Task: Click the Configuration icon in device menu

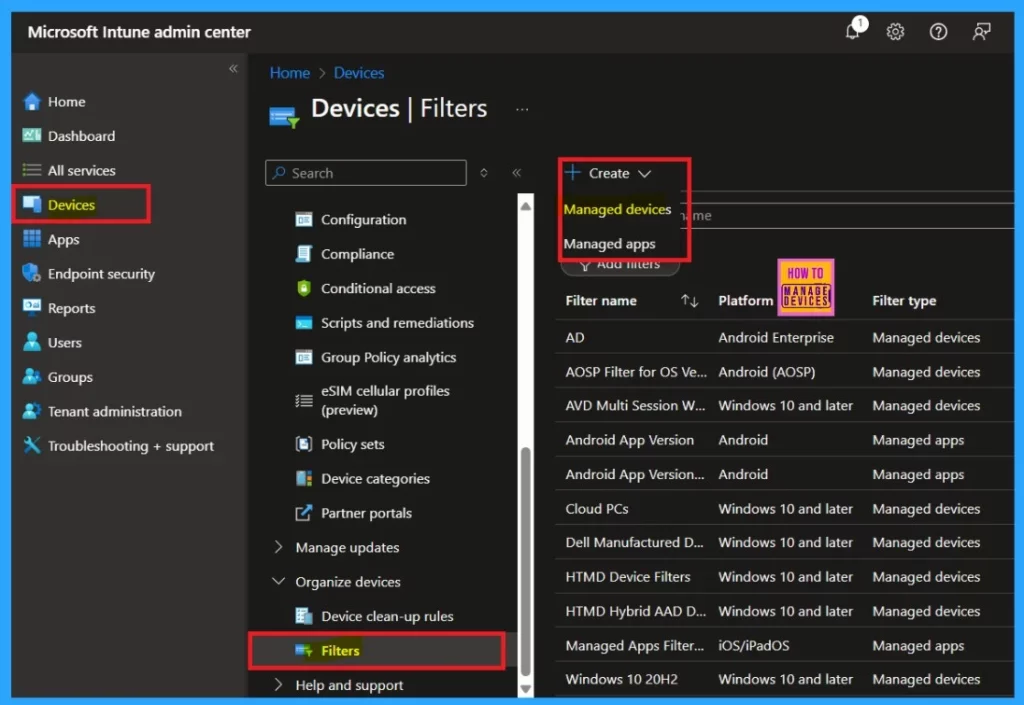Action: coord(304,220)
